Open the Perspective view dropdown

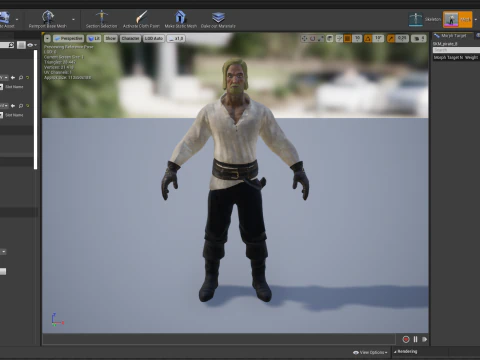pos(68,39)
